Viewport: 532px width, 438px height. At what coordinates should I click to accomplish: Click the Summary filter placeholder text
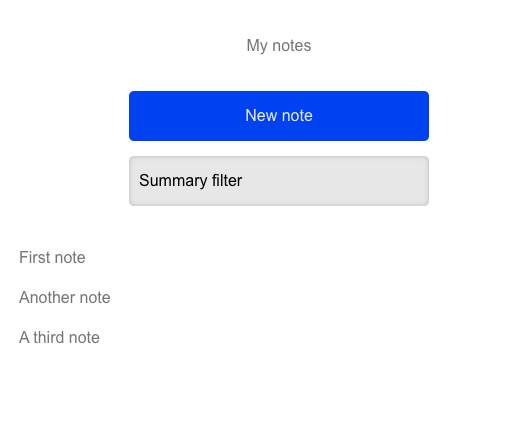tap(190, 180)
